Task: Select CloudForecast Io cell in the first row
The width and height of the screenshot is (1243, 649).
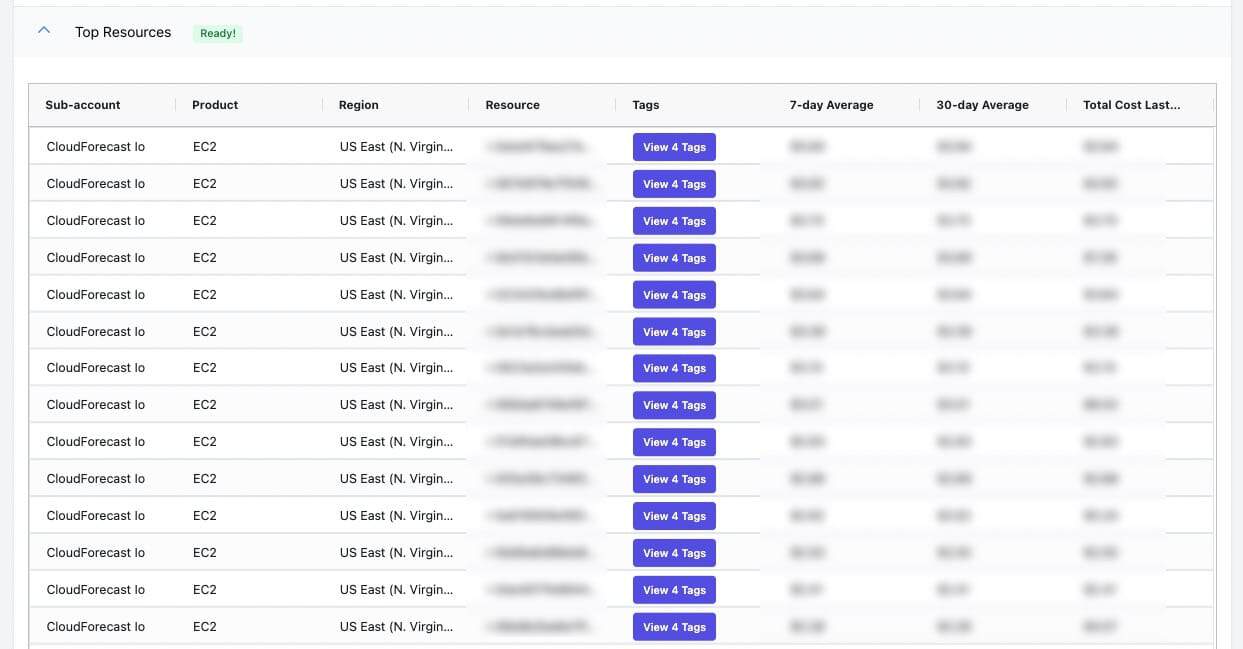Action: (96, 147)
